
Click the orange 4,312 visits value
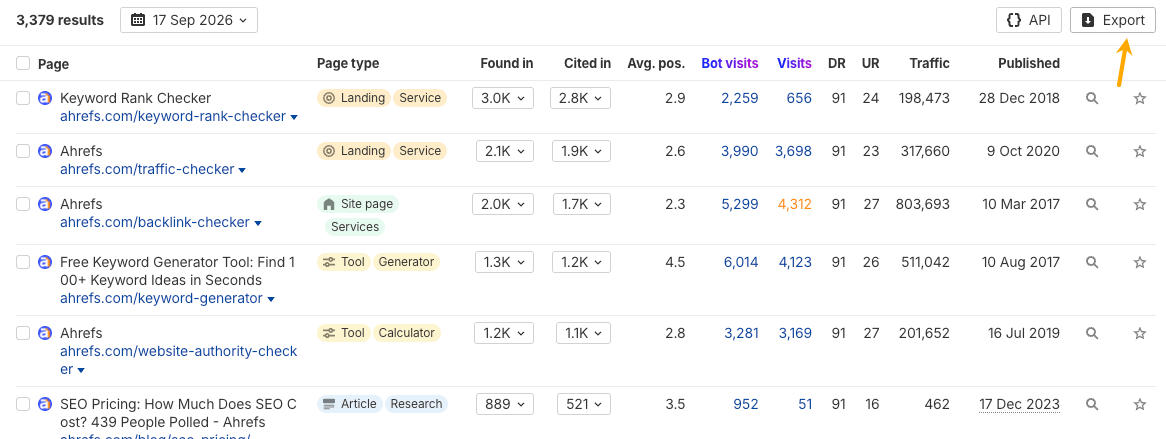coord(795,204)
